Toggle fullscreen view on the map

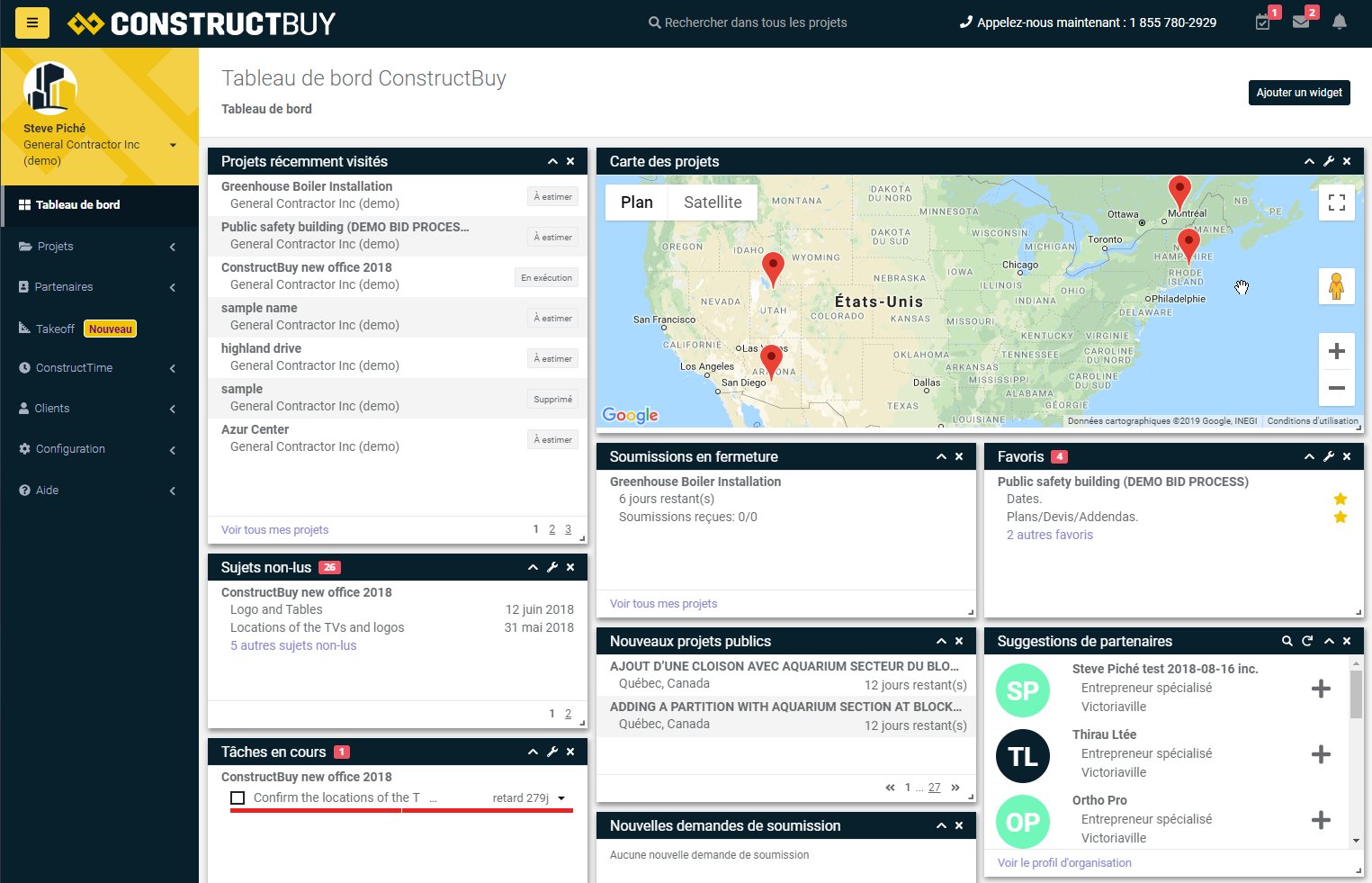[x=1337, y=203]
